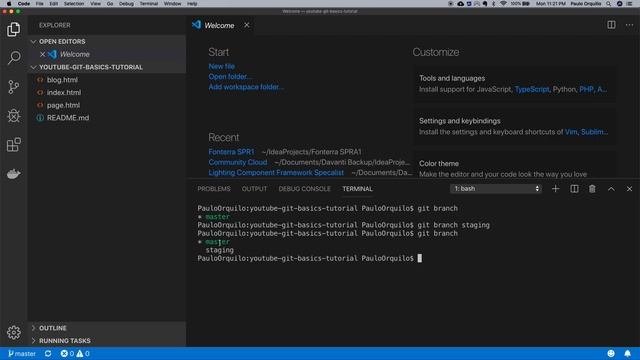This screenshot has height=360, width=640.
Task: Open recent project Community Cloud
Action: coord(238,162)
